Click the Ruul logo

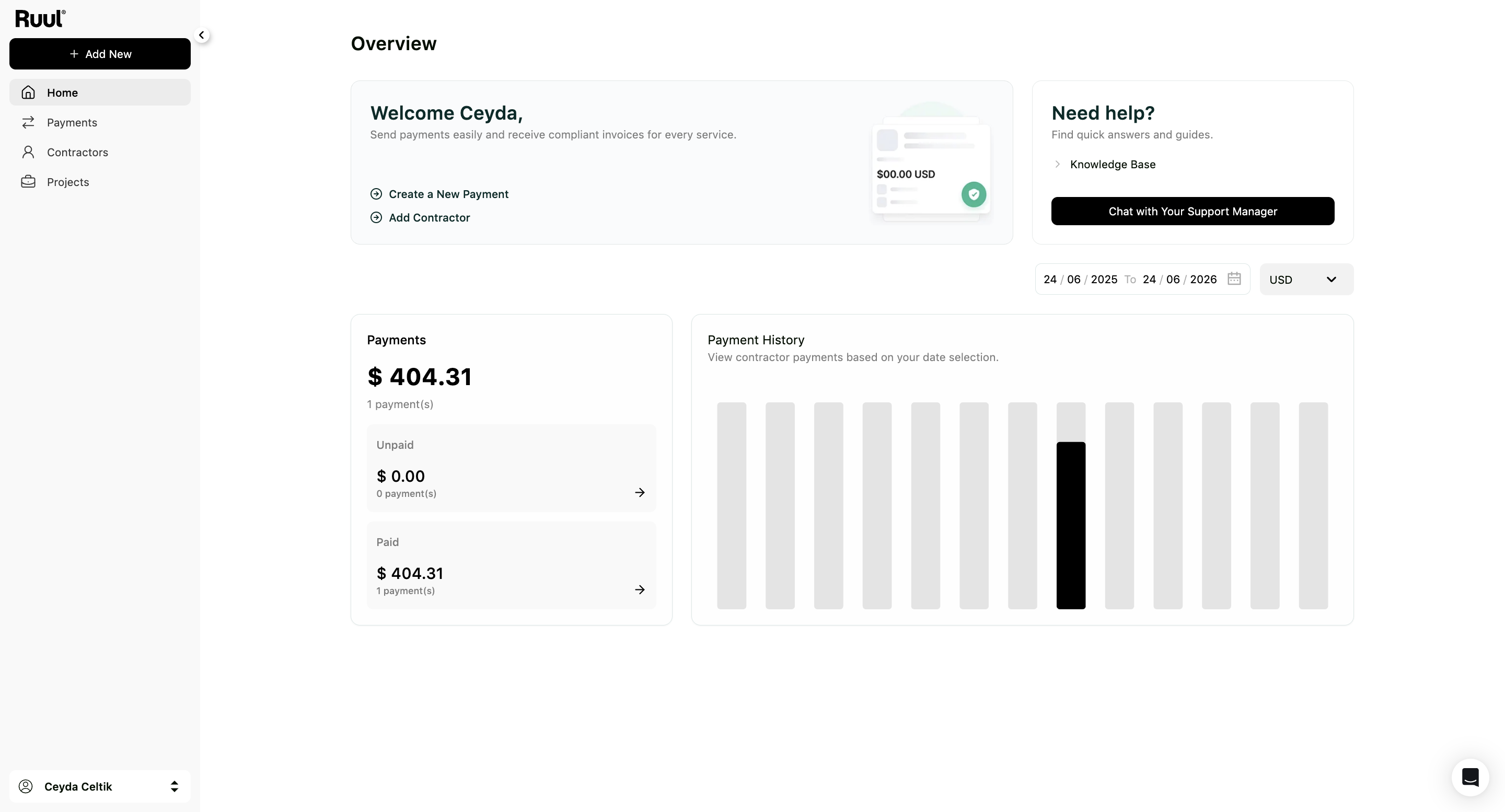click(x=40, y=19)
